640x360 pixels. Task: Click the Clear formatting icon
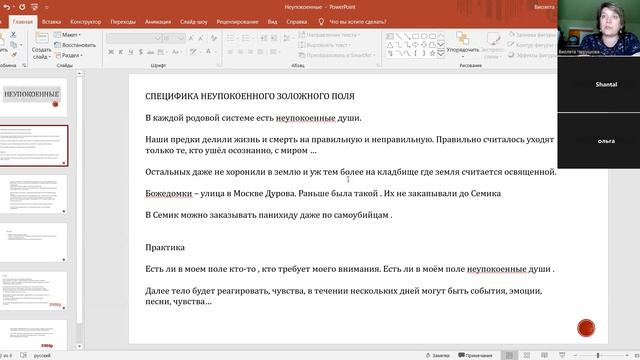pyautogui.click(x=213, y=38)
